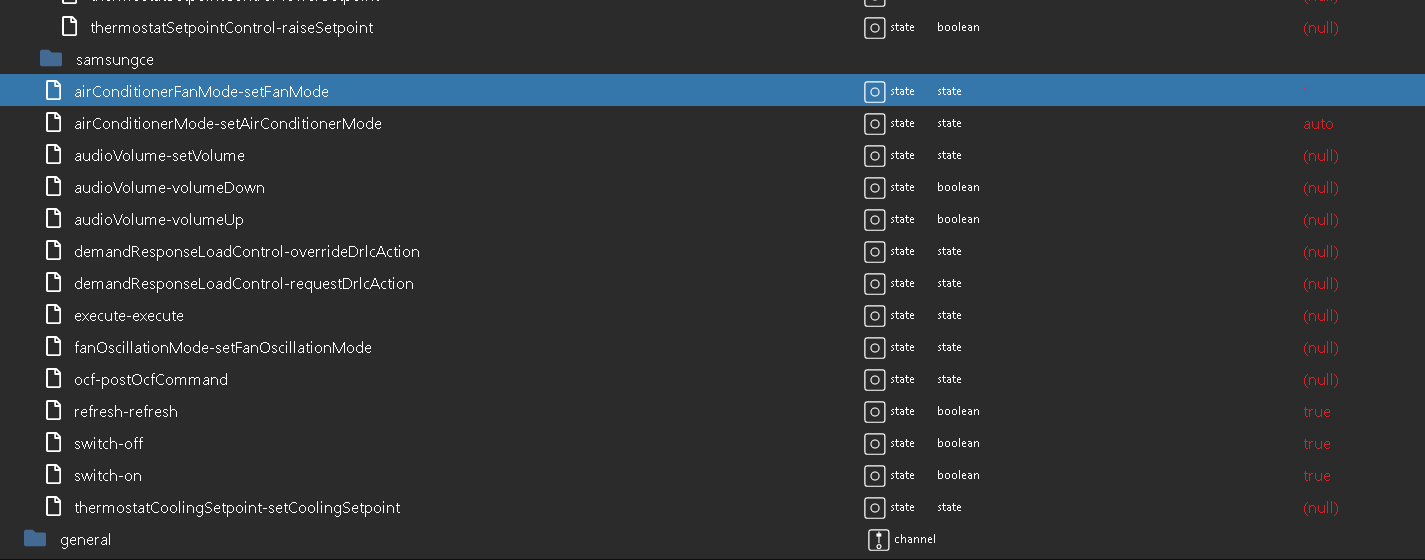Click the (null) value of execute-execute

(1321, 316)
